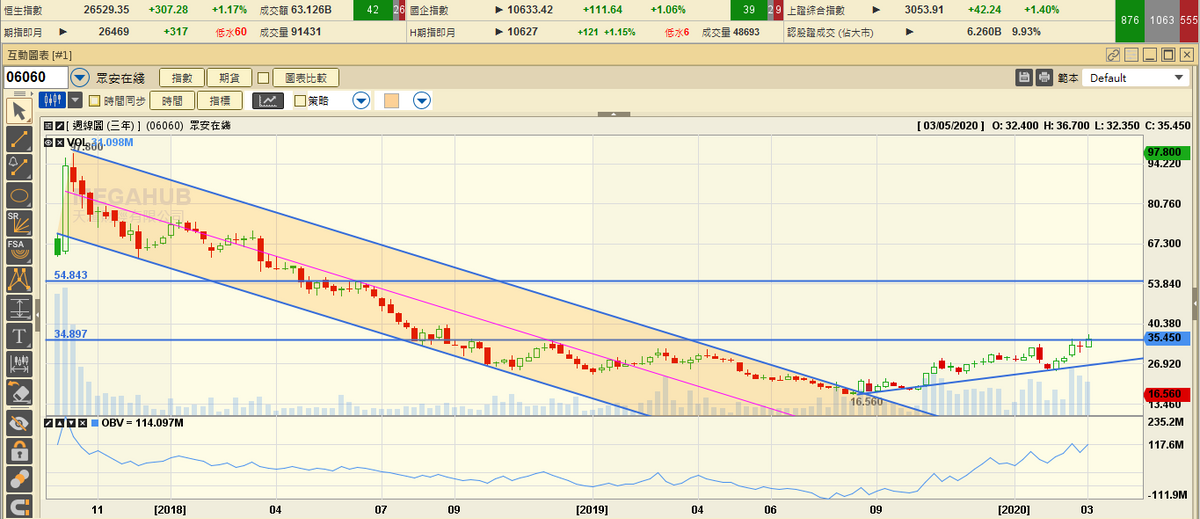
Task: Pick the ellipse drawing tool
Action: pos(18,194)
